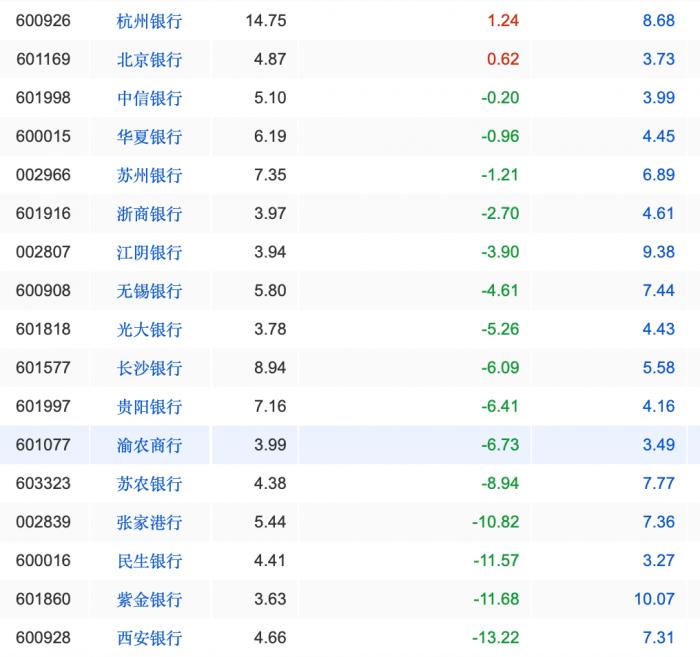The width and height of the screenshot is (700, 657).
Task: Click the highlighted 渝农商行 link
Action: click(x=149, y=445)
